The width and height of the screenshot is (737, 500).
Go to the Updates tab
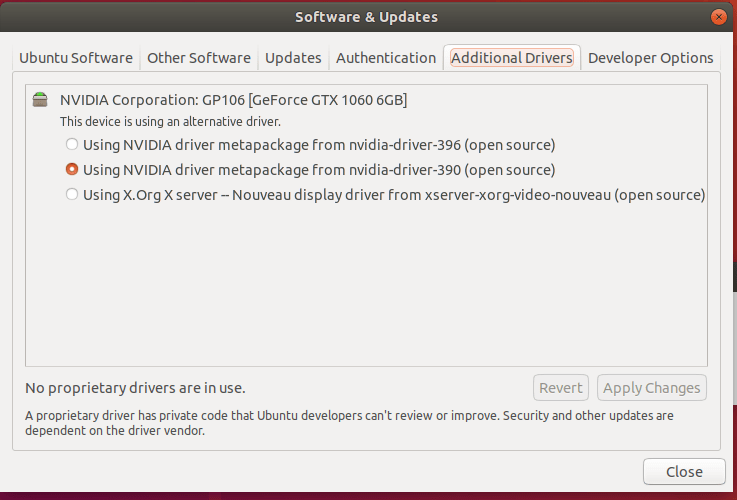pos(293,58)
